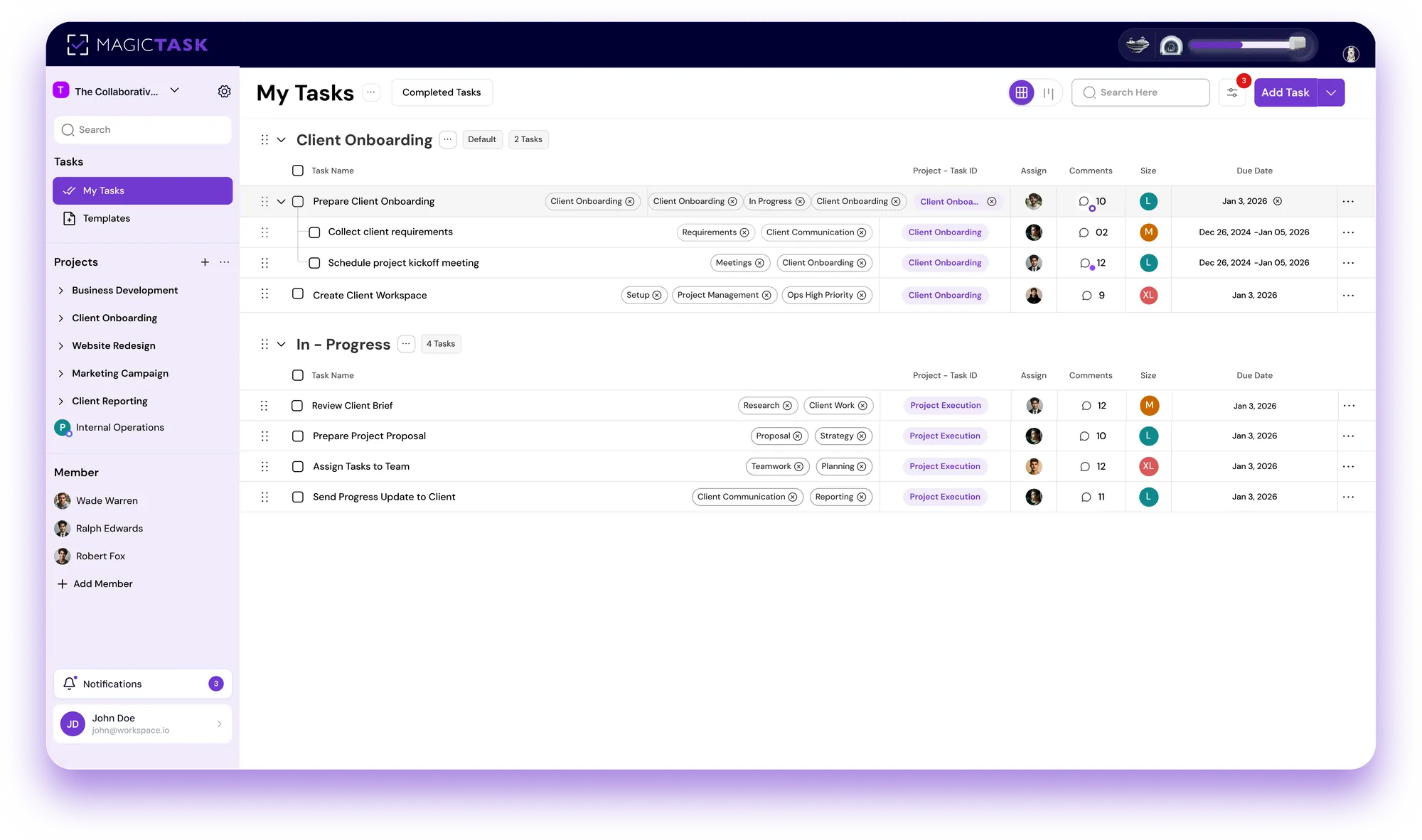Click the Search Here field
1422x840 pixels.
1140,92
